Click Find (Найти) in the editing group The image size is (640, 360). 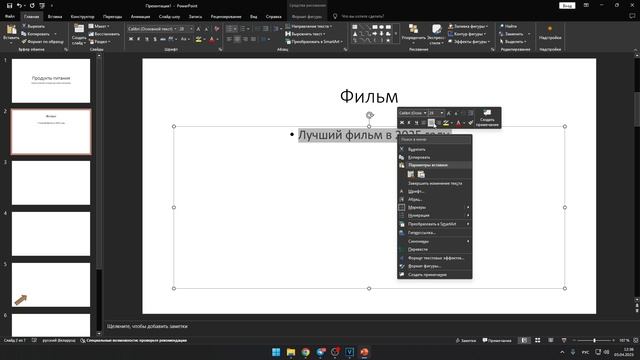pos(508,26)
